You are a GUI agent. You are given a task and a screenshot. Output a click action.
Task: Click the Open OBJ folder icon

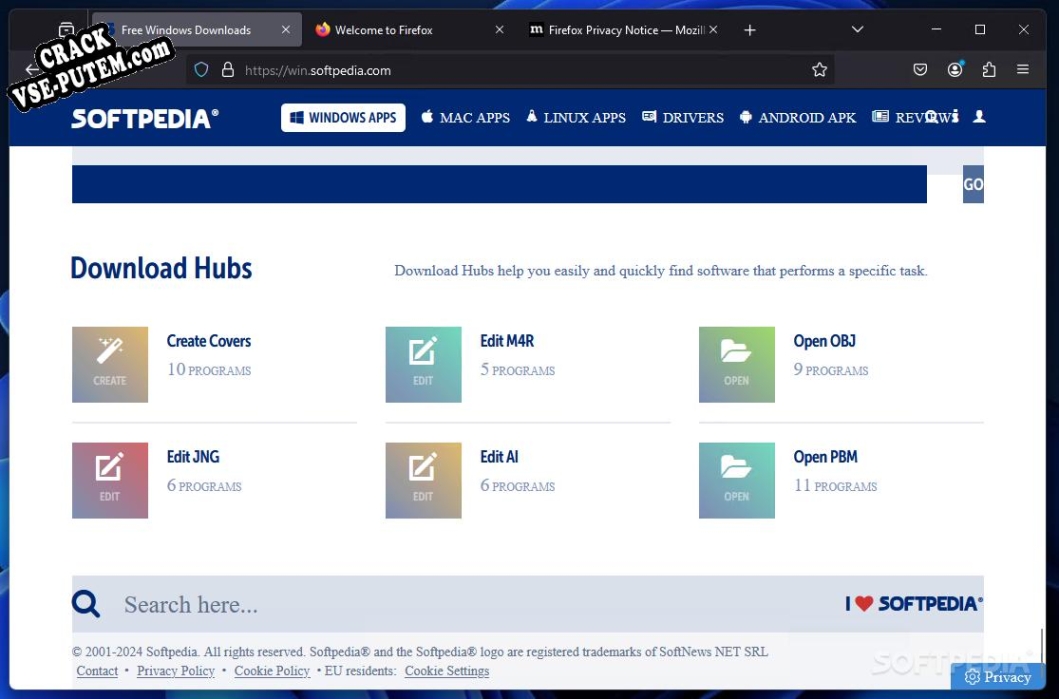736,365
